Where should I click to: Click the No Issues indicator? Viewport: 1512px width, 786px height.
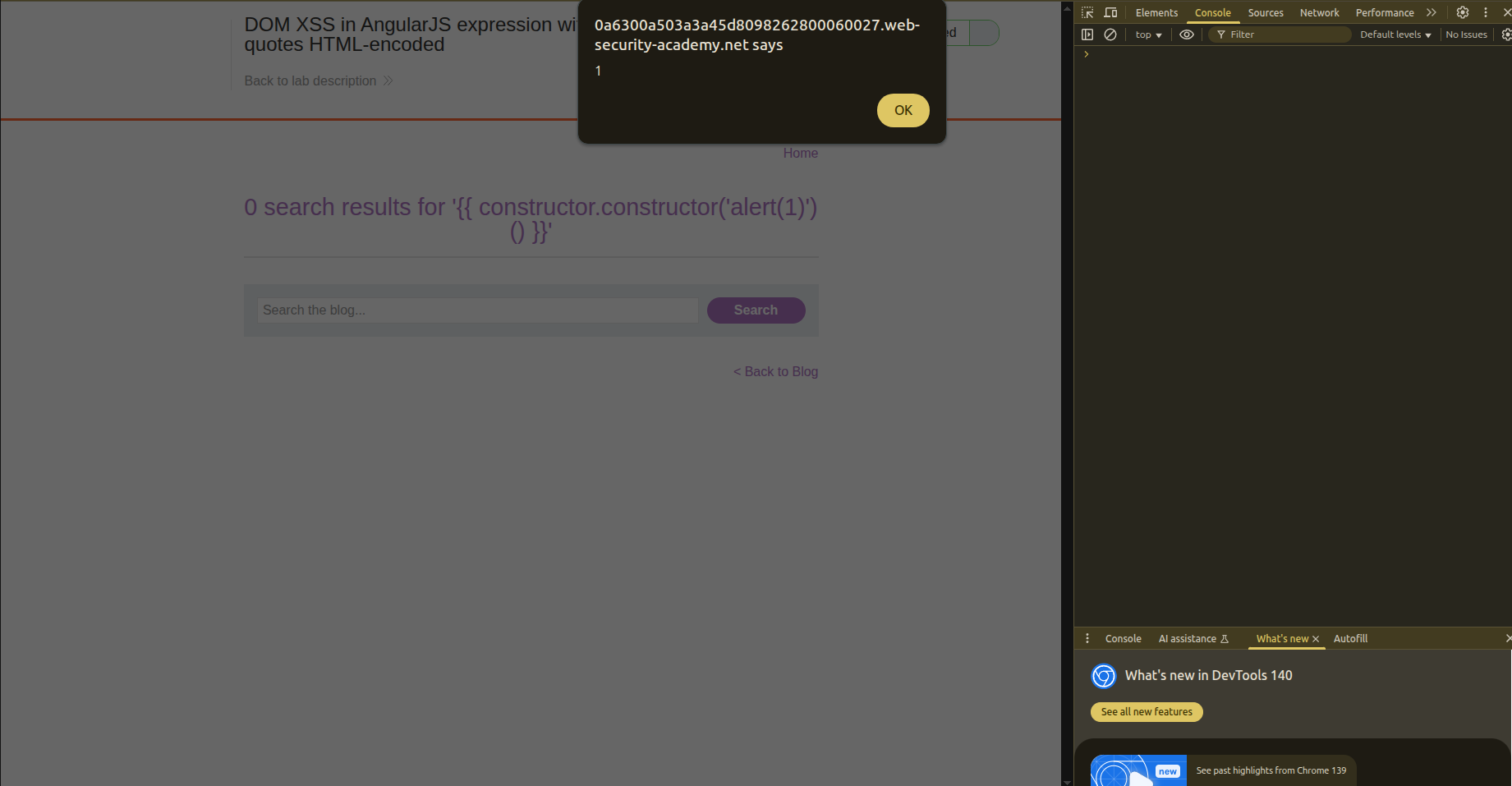tap(1466, 34)
